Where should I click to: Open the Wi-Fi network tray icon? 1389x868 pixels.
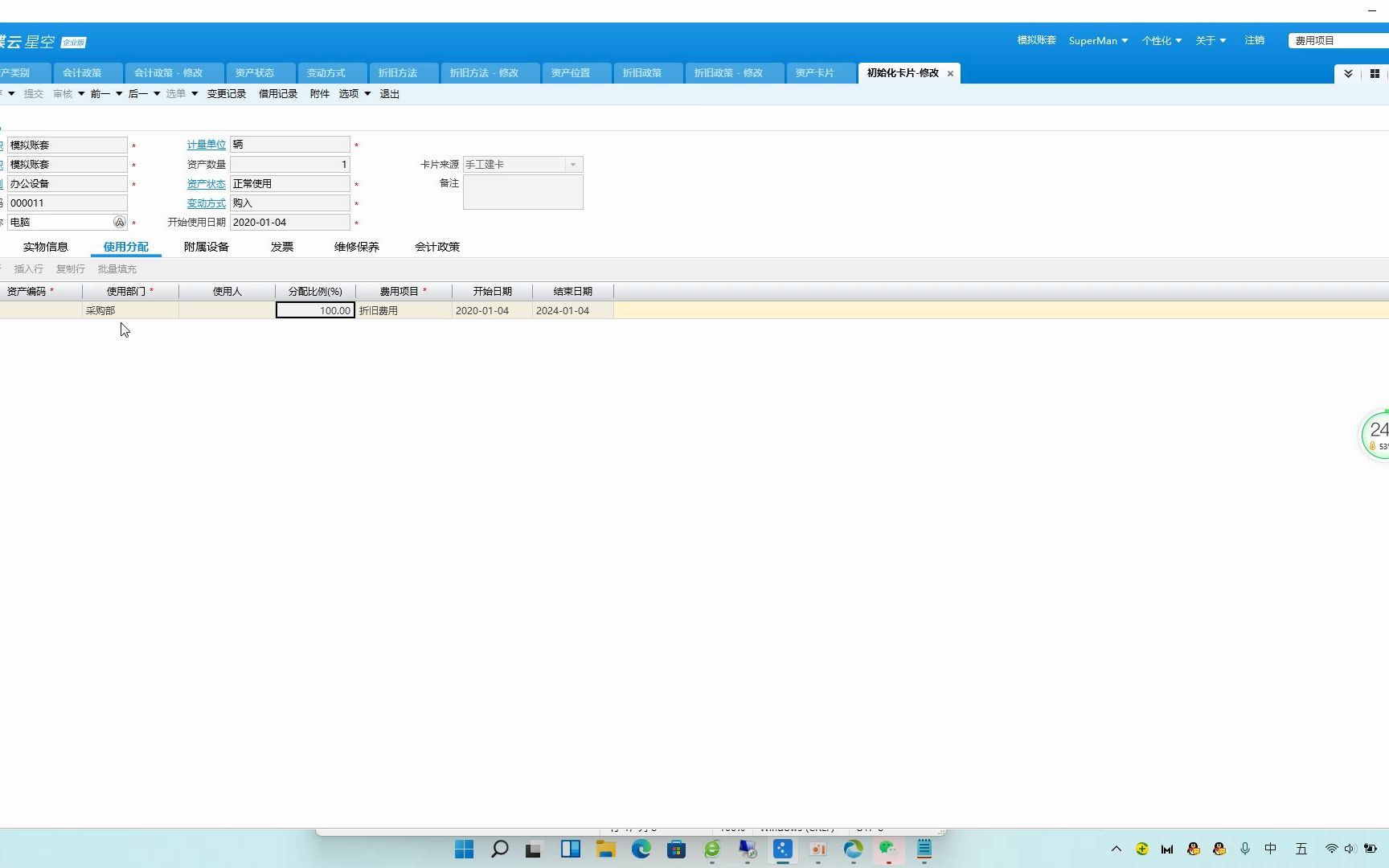[x=1331, y=849]
